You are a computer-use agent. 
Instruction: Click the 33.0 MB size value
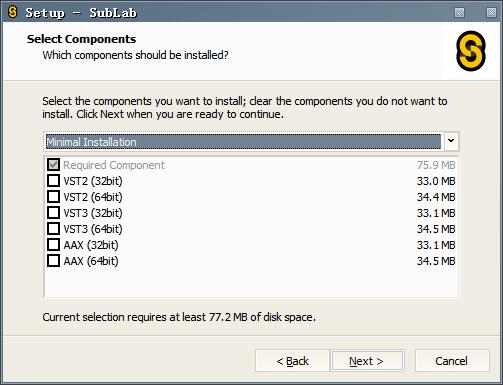(436, 181)
